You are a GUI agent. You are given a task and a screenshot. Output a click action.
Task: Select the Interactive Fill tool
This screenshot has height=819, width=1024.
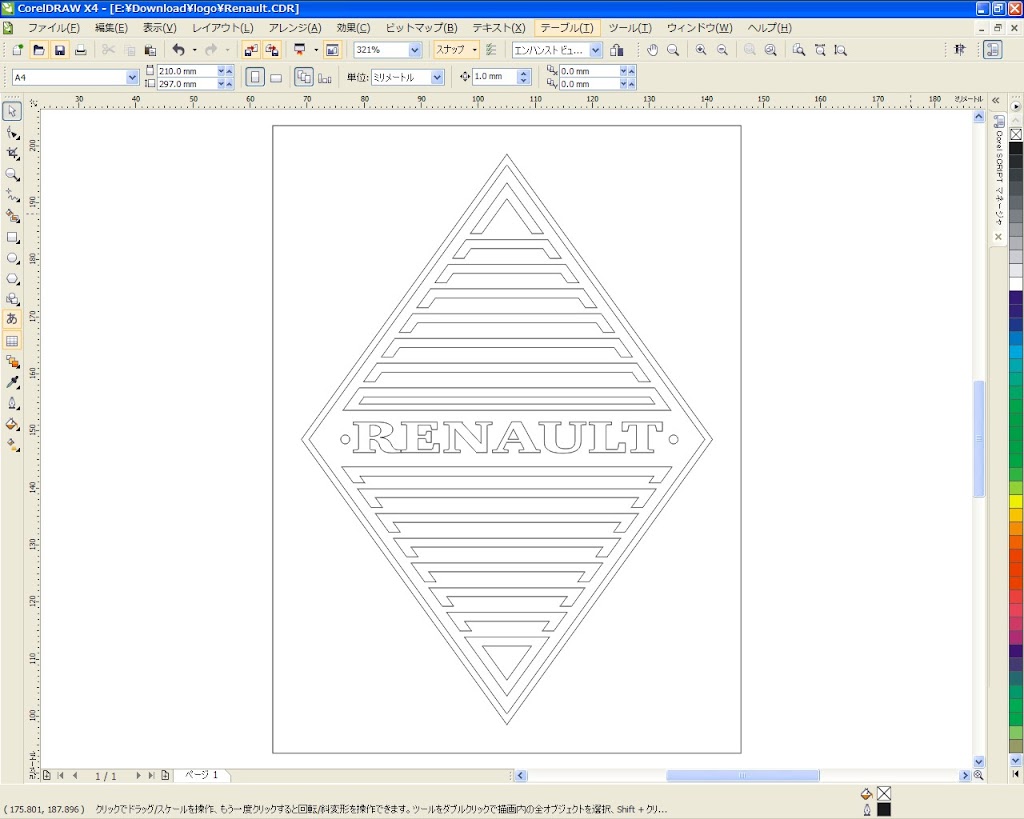[x=12, y=445]
